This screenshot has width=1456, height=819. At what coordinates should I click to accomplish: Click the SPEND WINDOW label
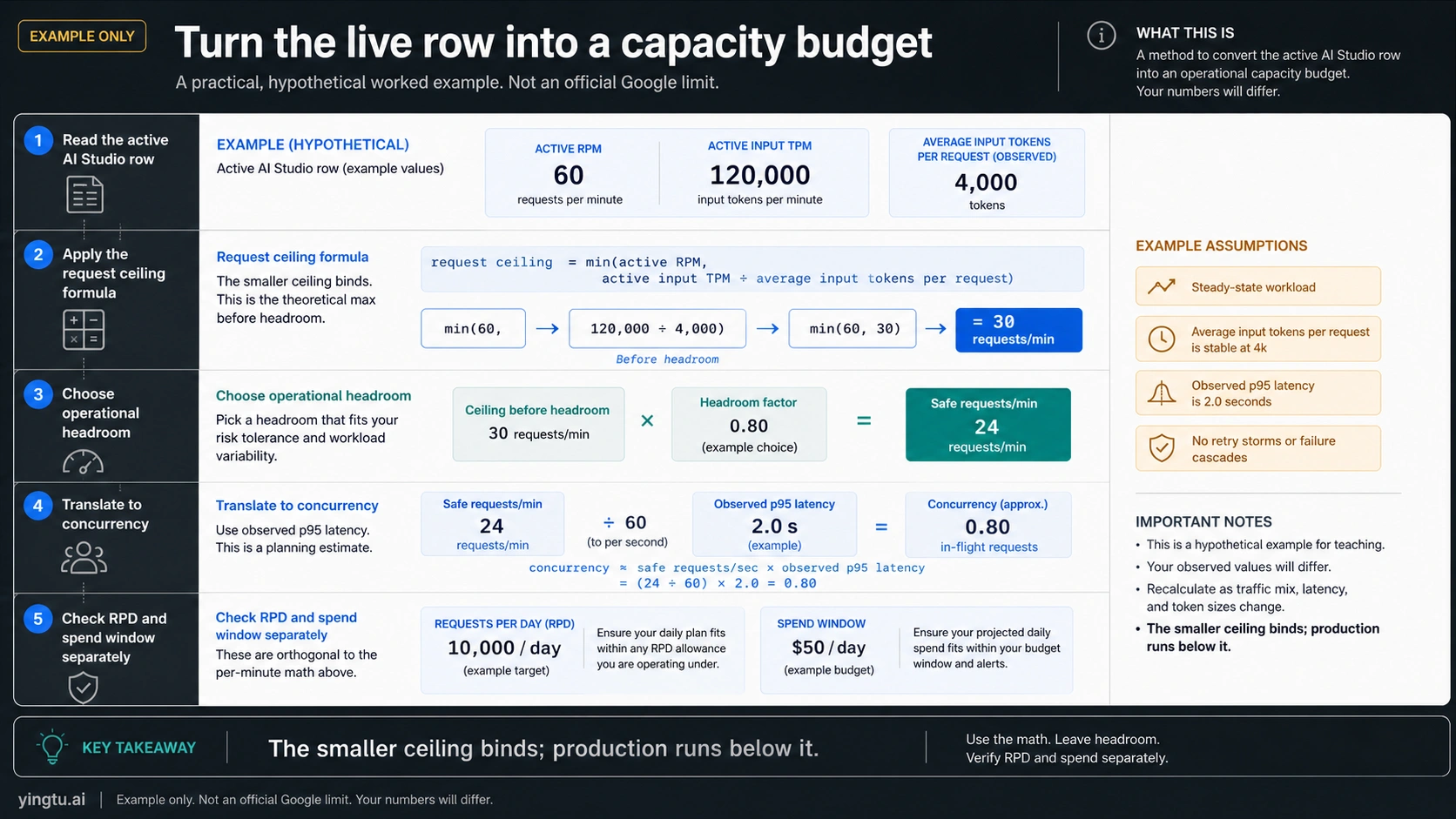(x=821, y=623)
